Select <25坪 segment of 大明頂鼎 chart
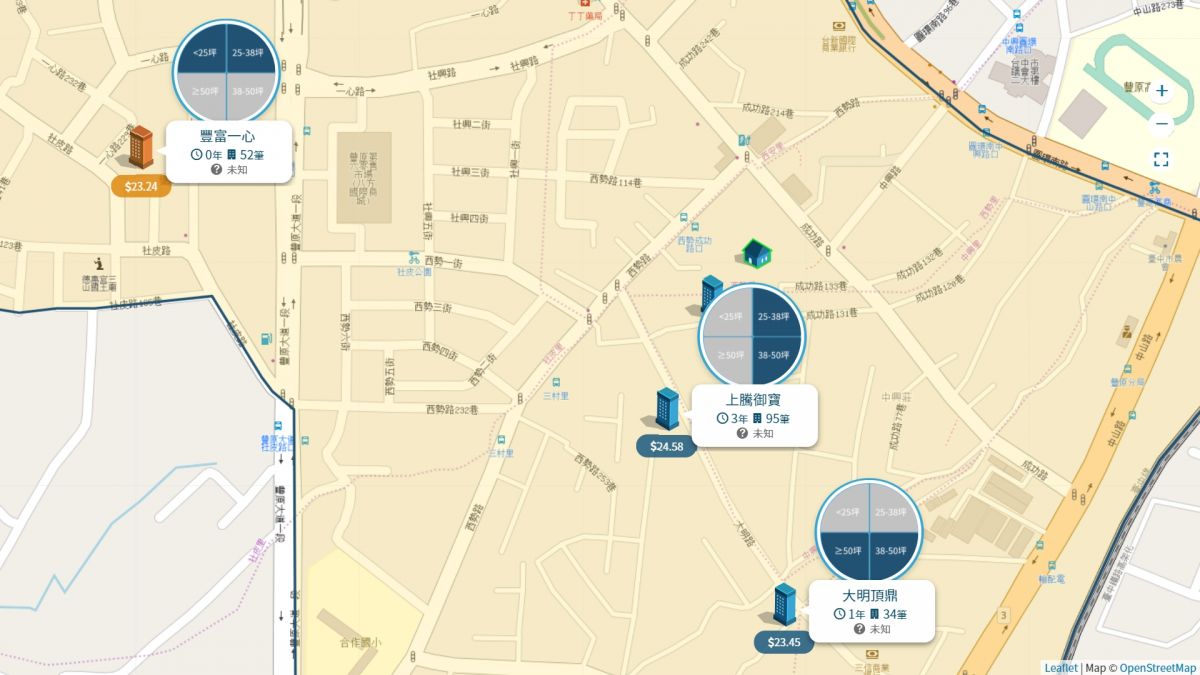This screenshot has height=675, width=1200. [846, 512]
